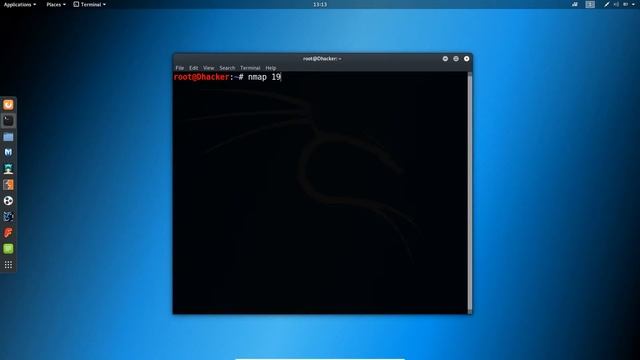This screenshot has width=640, height=360.
Task: Open BeEF from the dock
Action: pyautogui.click(x=8, y=216)
